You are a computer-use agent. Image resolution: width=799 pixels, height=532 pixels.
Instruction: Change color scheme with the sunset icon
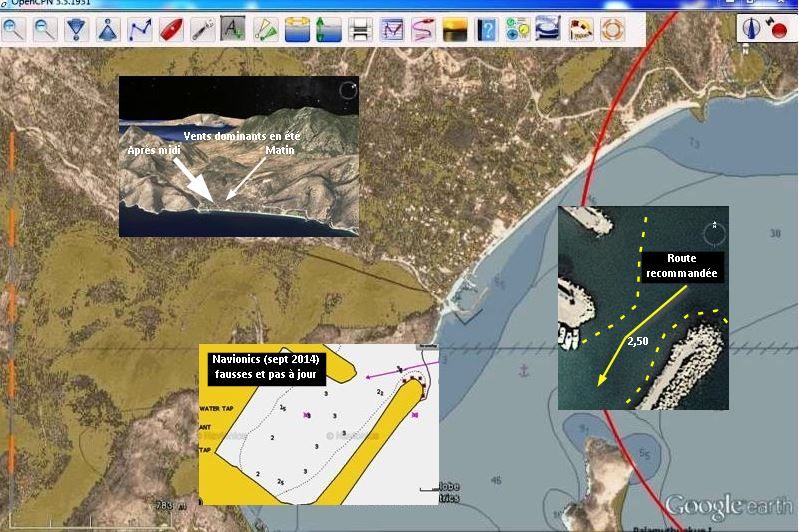pos(455,30)
